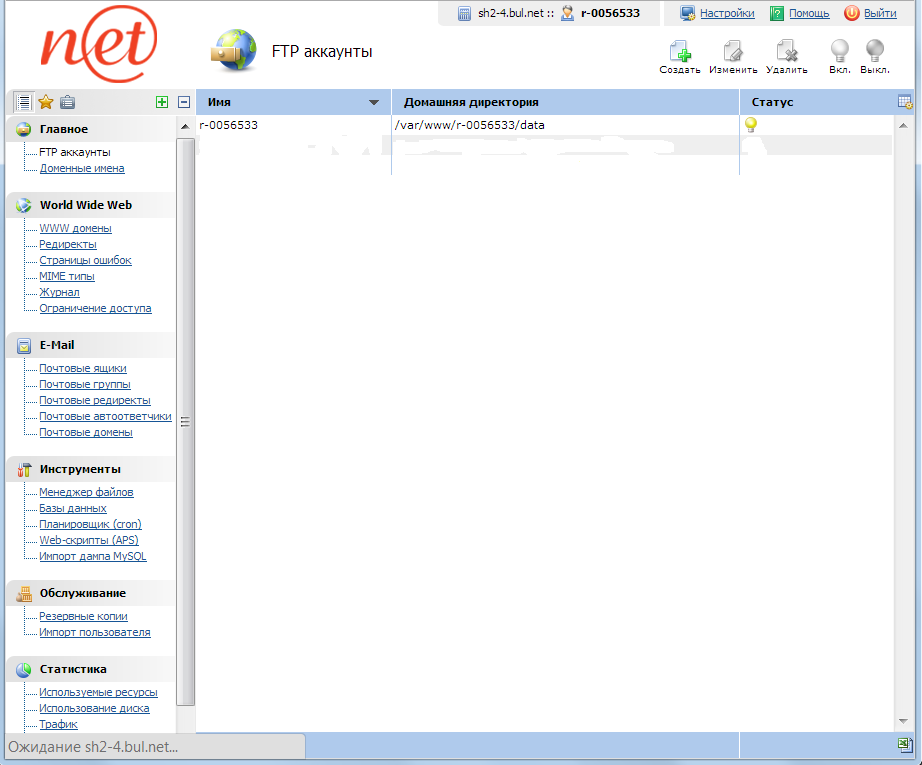Click the table settings icon beside Статус column

904,102
